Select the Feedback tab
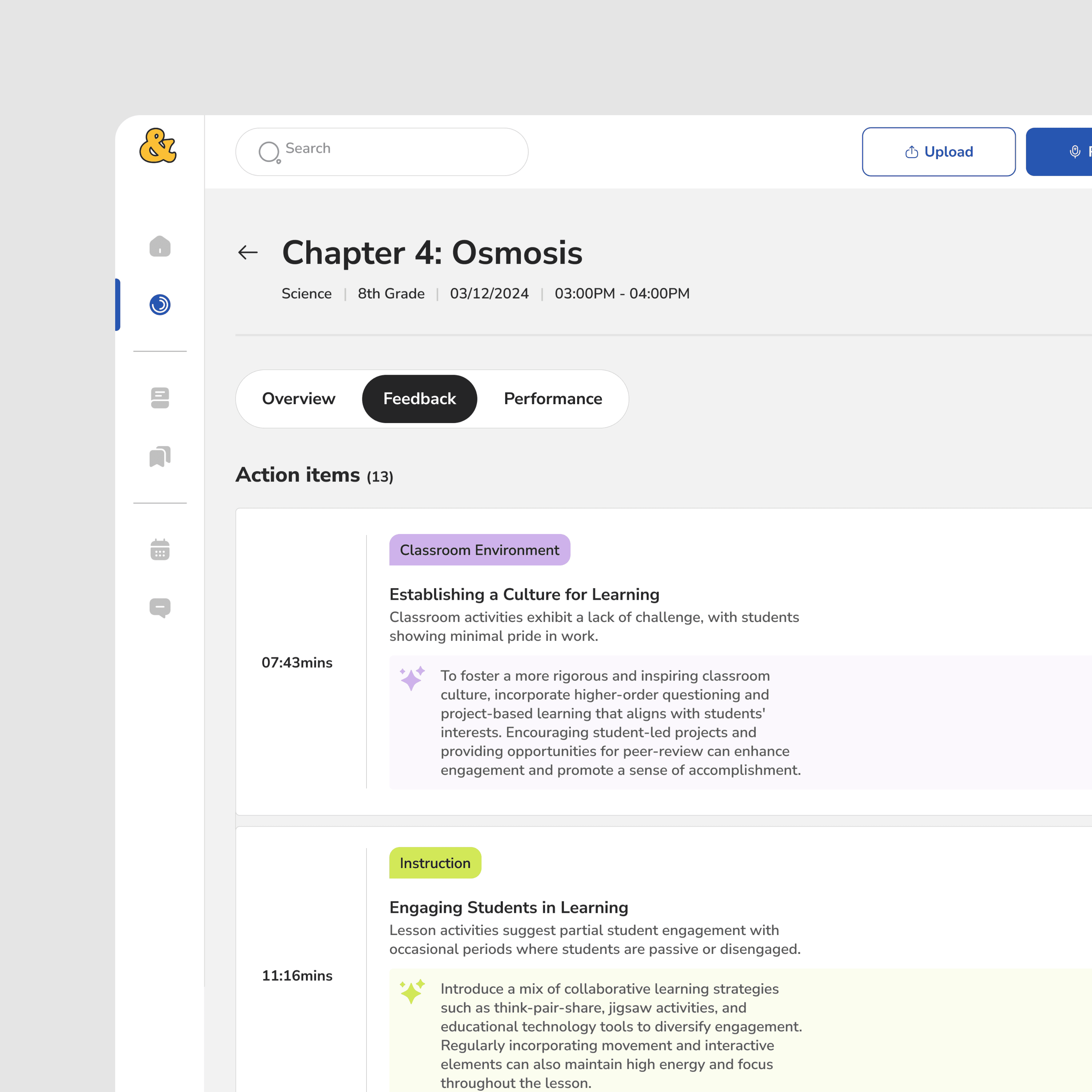 tap(419, 399)
